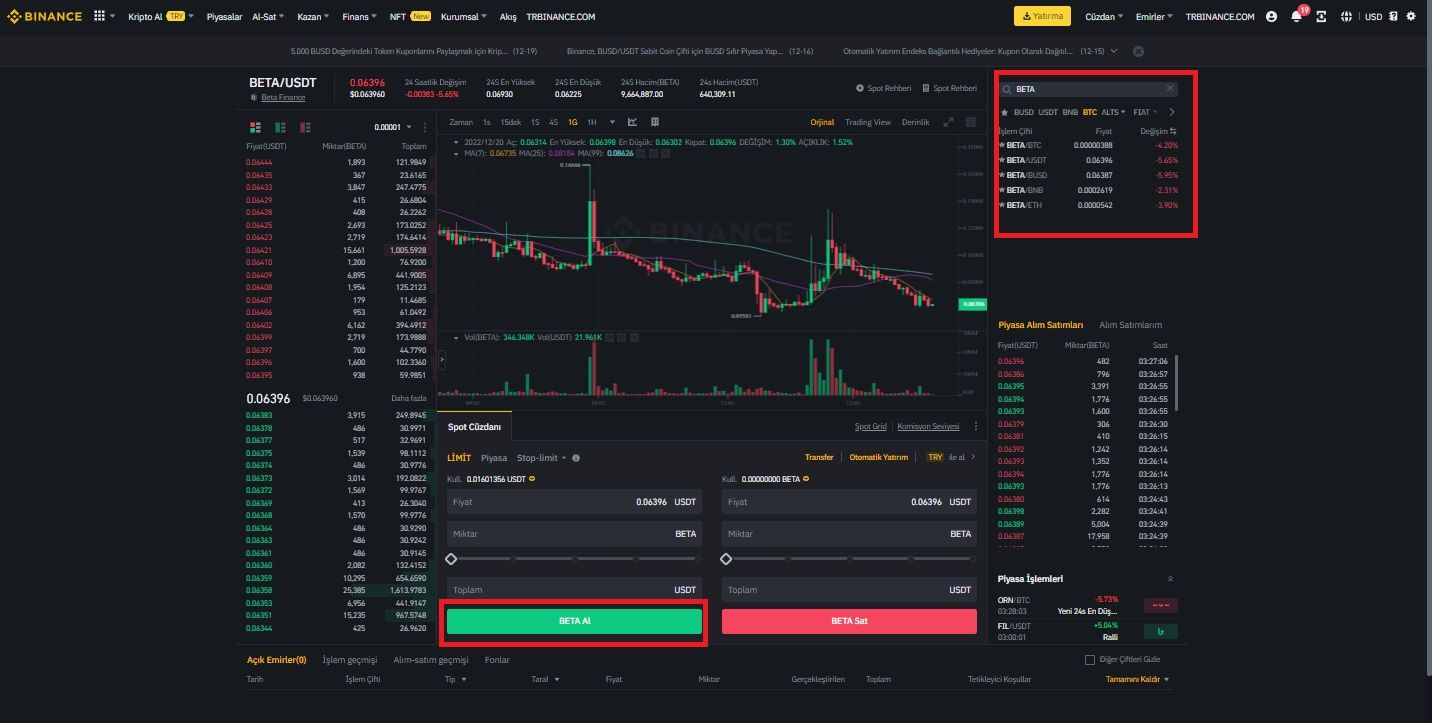Image resolution: width=1432 pixels, height=723 pixels.
Task: Expand the chart to fullscreen
Action: pyautogui.click(x=948, y=122)
